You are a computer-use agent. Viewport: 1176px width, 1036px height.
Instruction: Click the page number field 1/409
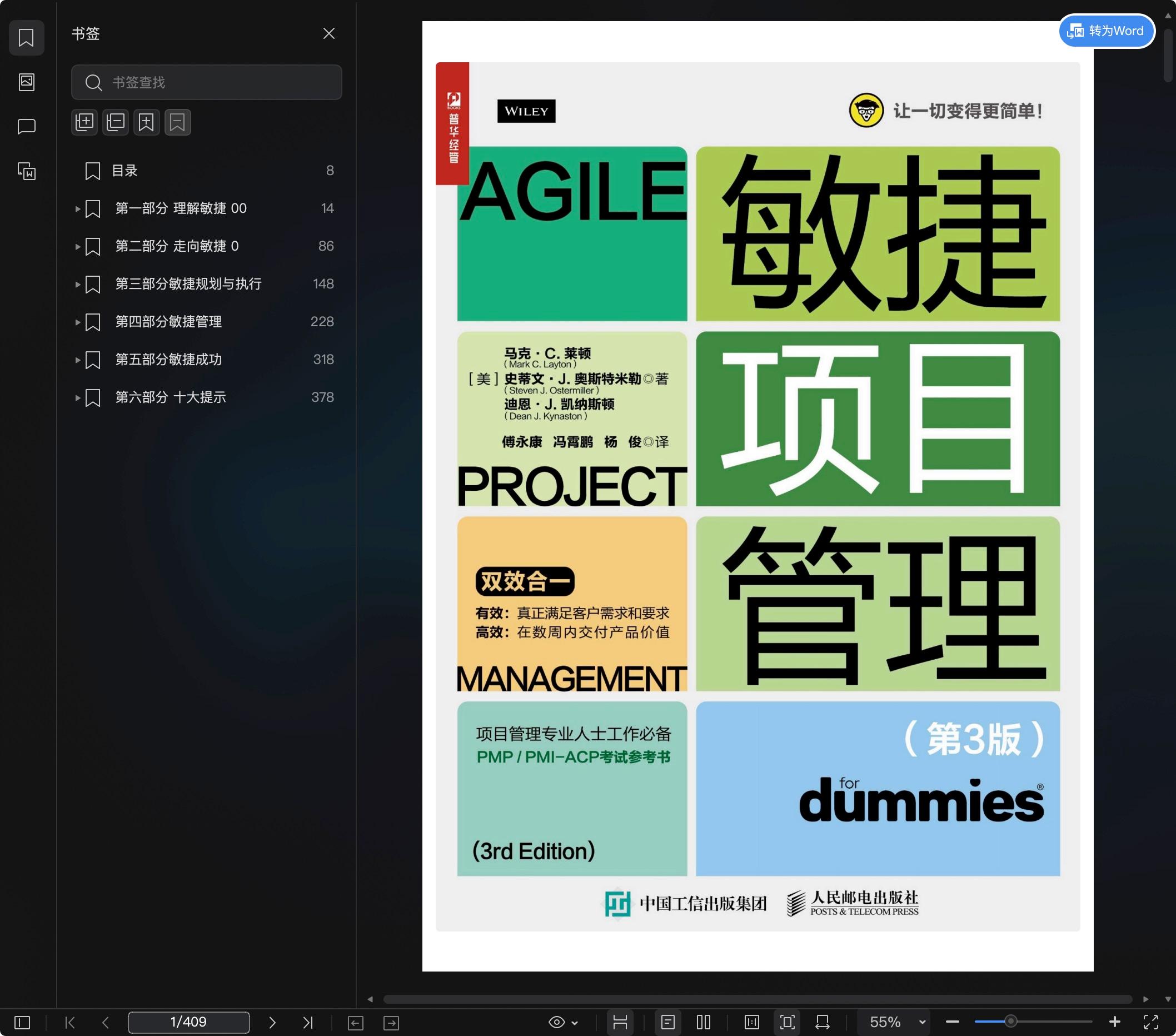pyautogui.click(x=189, y=1022)
